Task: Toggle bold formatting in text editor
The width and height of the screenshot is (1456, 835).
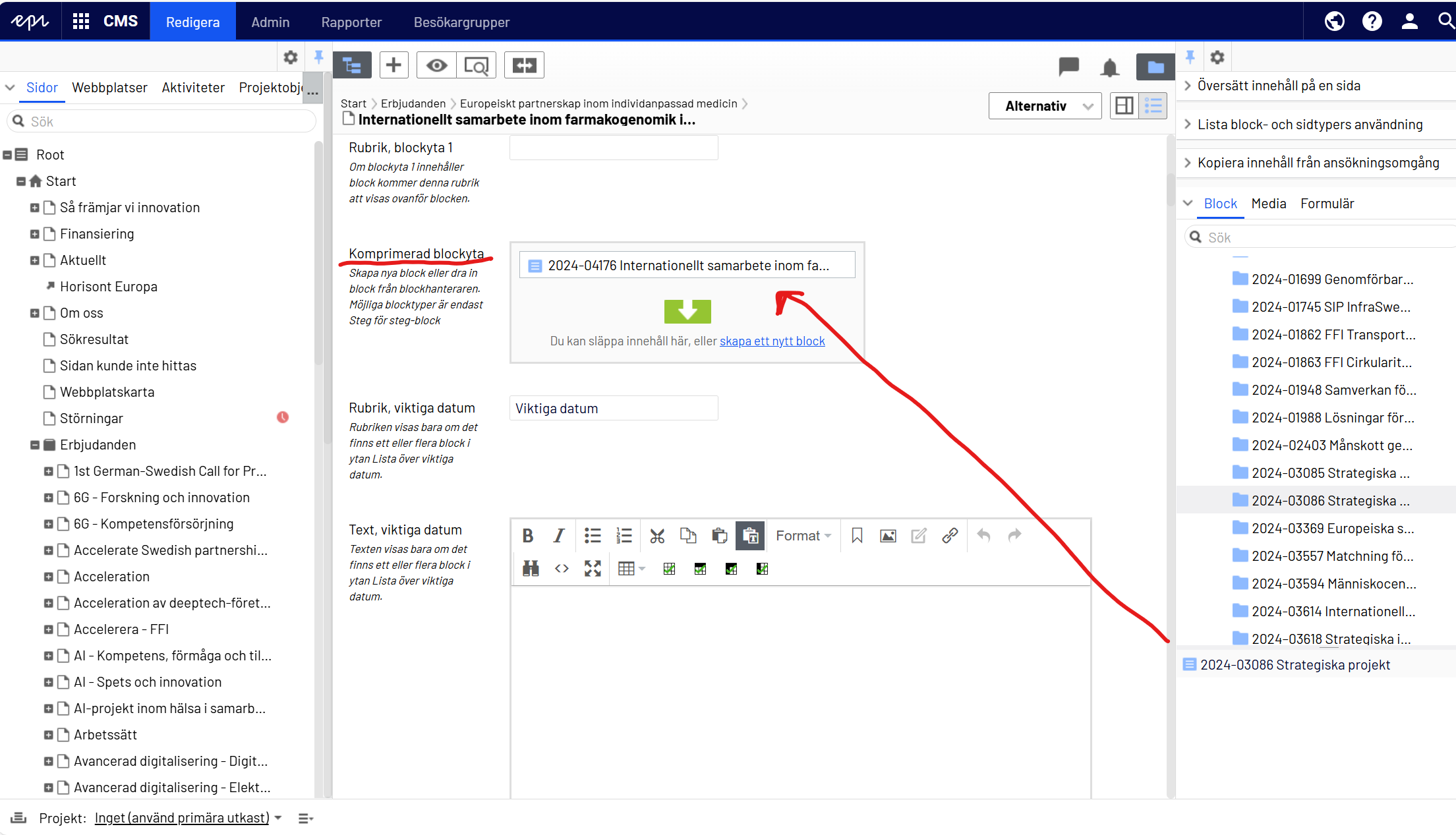Action: coord(528,535)
